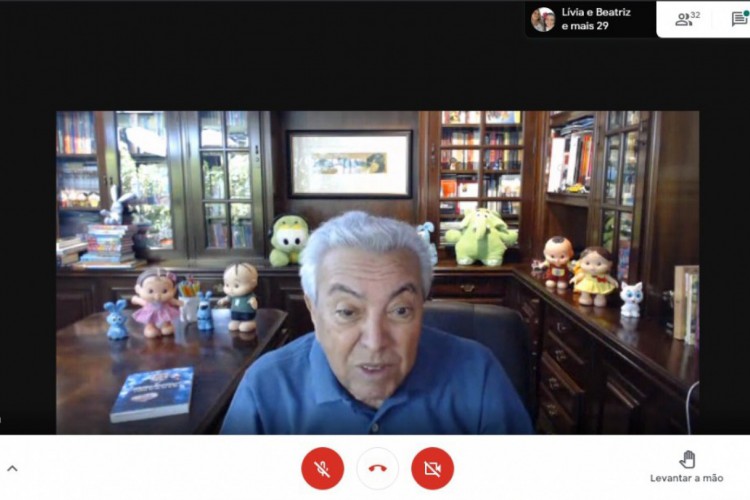Expand the chevron arrow at bottom left

pyautogui.click(x=12, y=468)
